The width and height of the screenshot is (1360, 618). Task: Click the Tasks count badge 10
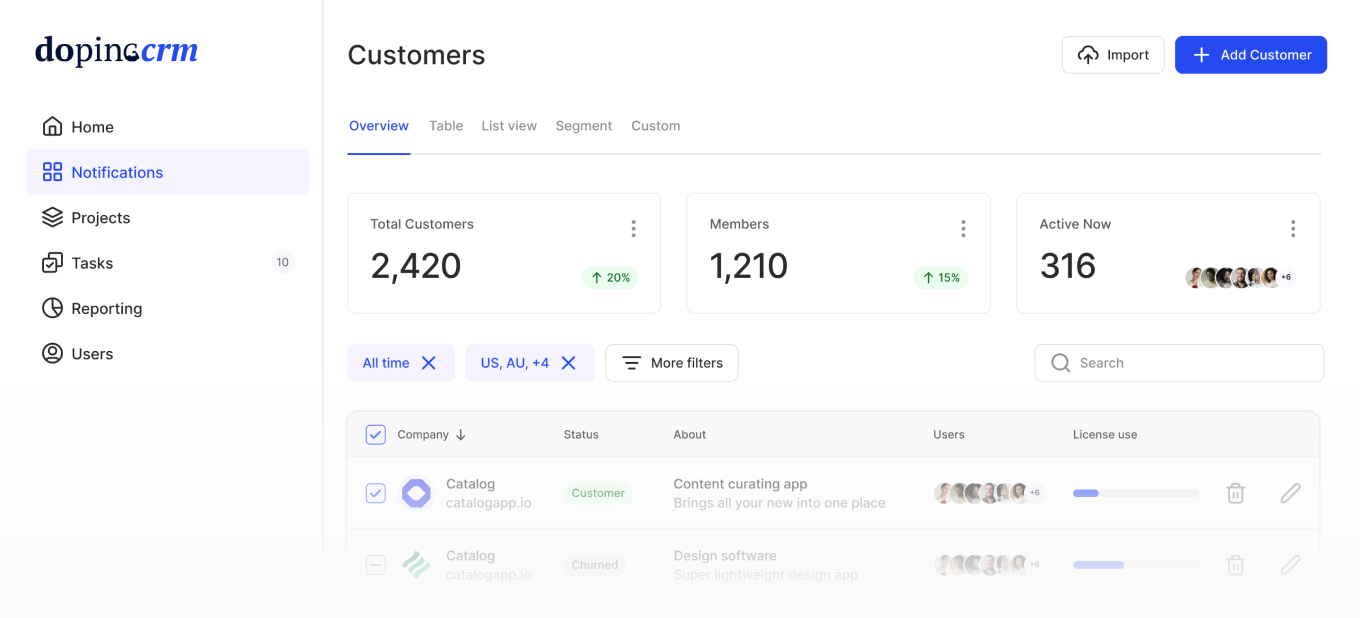pos(283,263)
